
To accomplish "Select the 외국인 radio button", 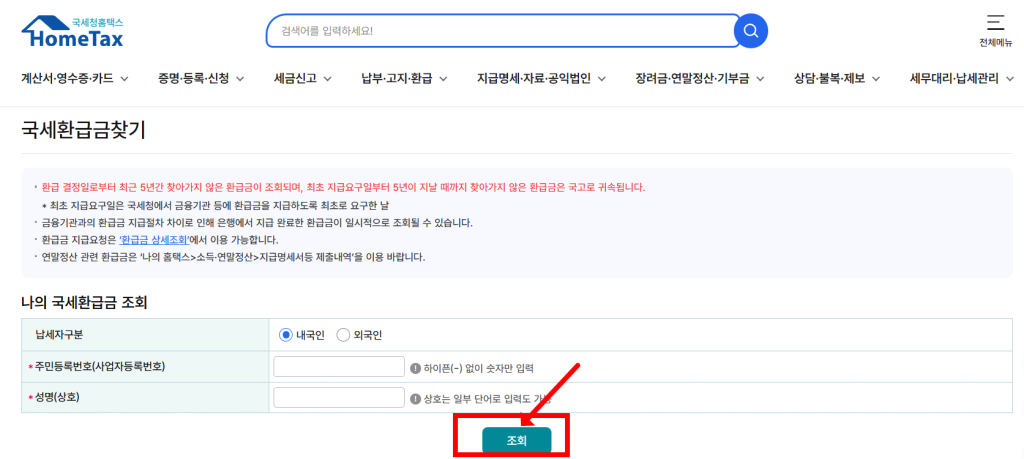I will pyautogui.click(x=343, y=335).
